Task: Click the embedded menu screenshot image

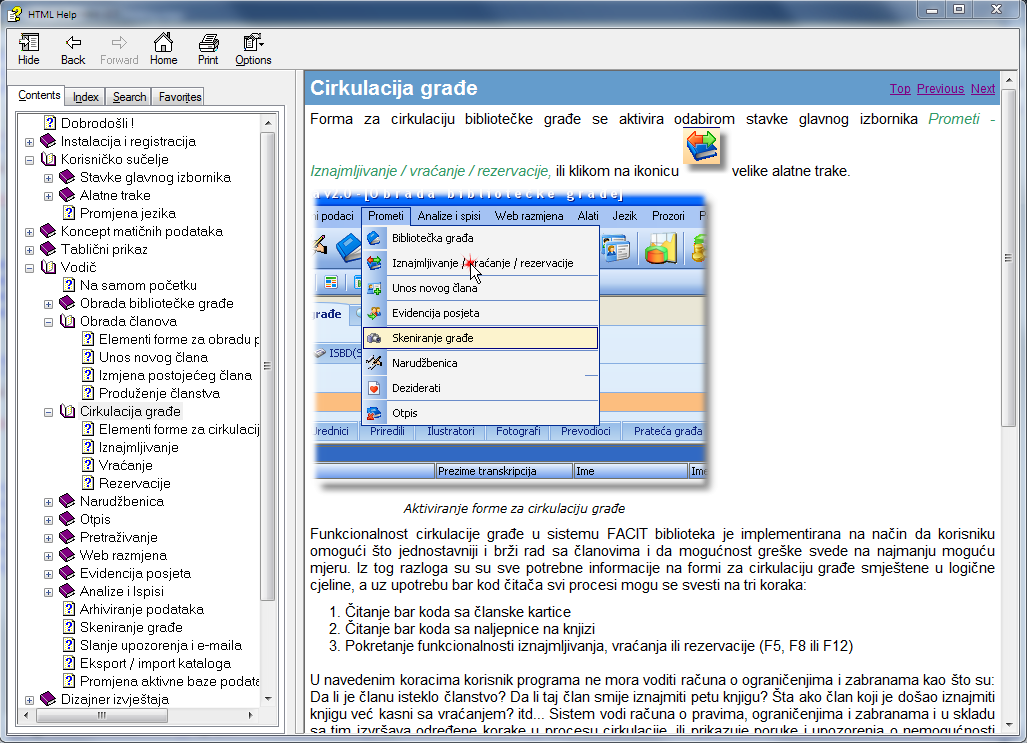Action: [x=510, y=340]
